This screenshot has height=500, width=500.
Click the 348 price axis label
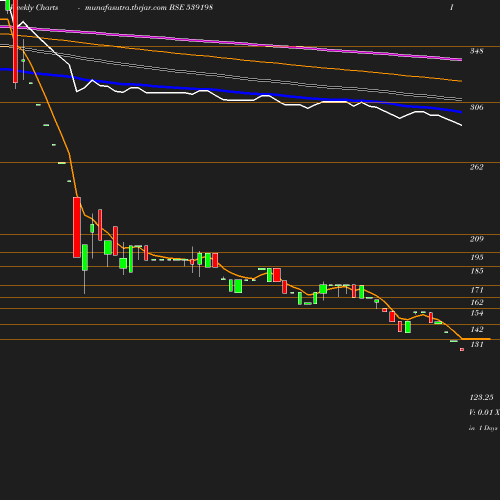[x=476, y=51]
